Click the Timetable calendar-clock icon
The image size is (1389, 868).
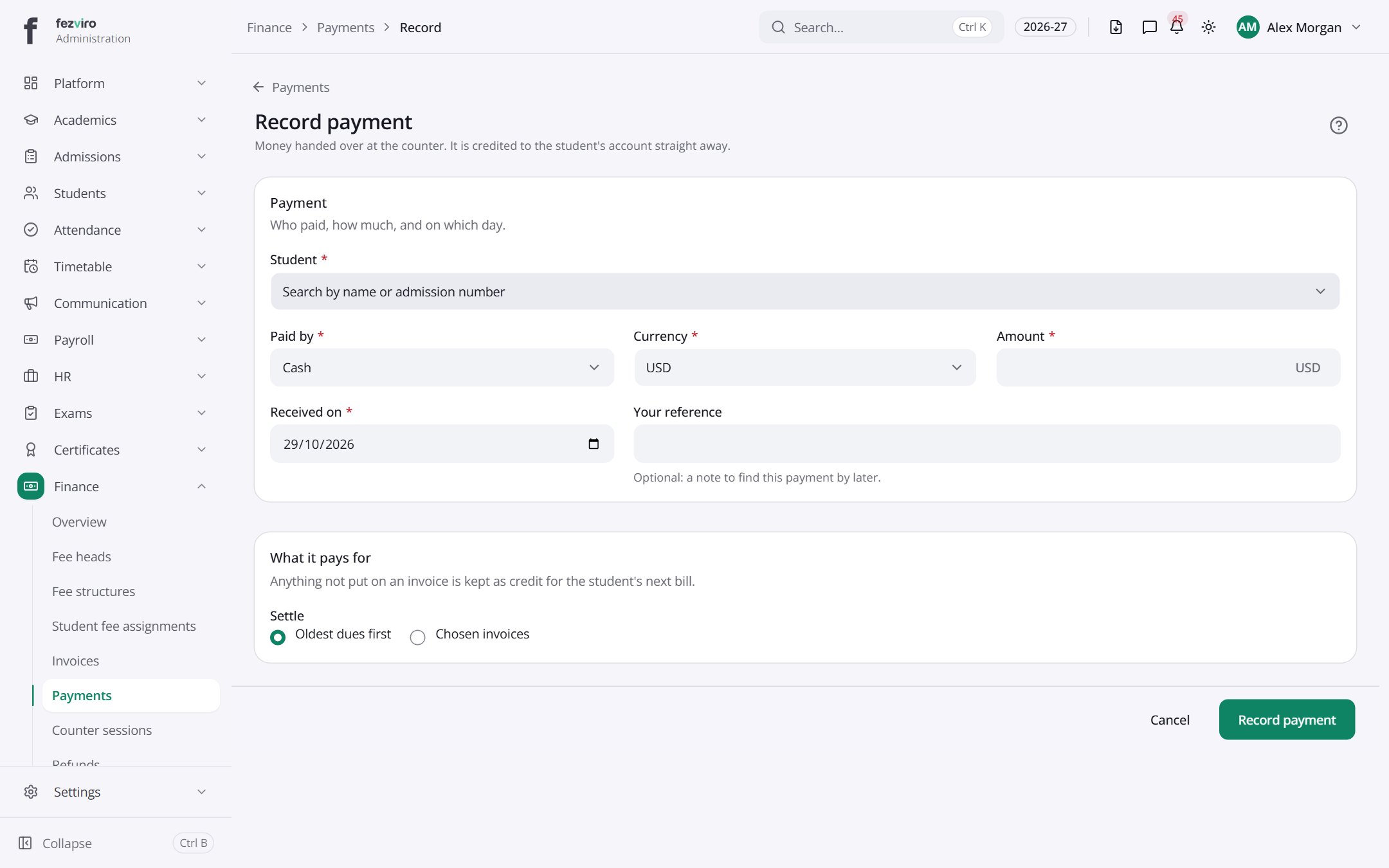tap(31, 266)
